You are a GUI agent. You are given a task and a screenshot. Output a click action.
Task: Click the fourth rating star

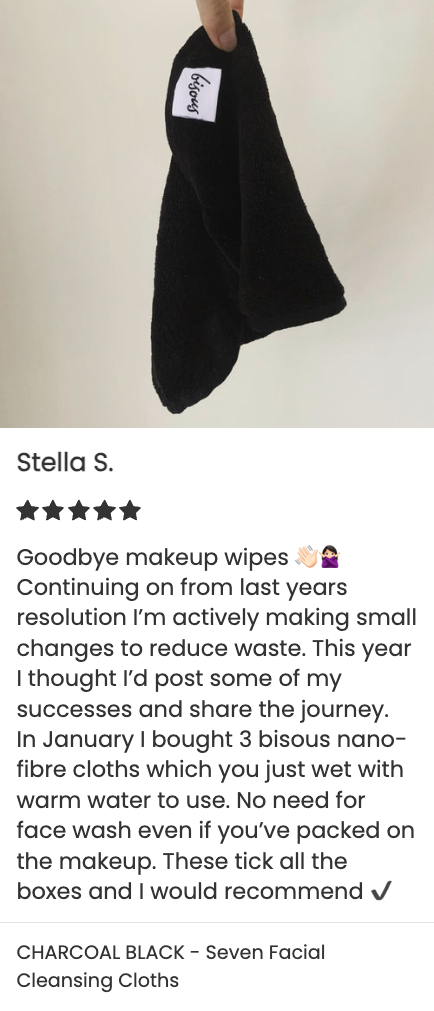(x=104, y=511)
